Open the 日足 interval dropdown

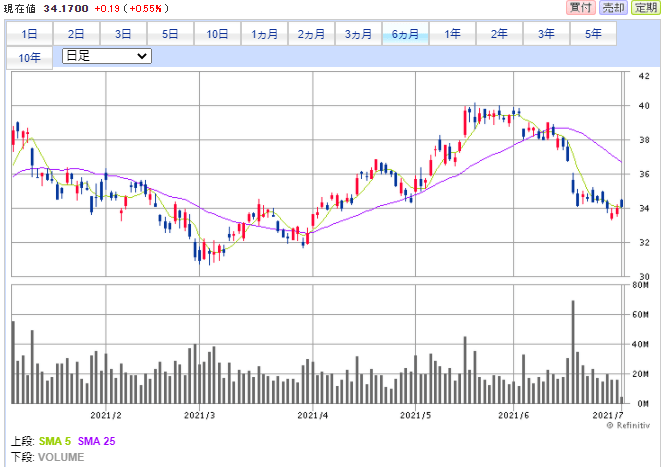[106, 56]
